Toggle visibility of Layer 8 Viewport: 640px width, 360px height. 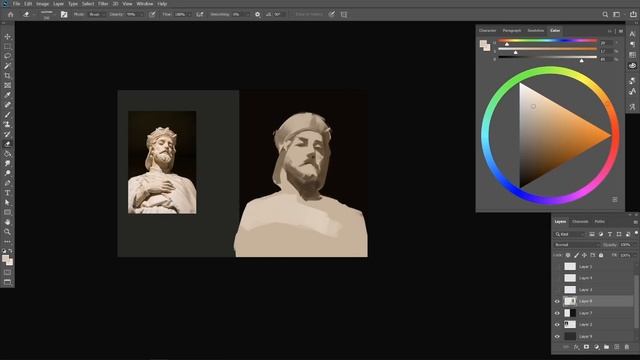point(557,301)
